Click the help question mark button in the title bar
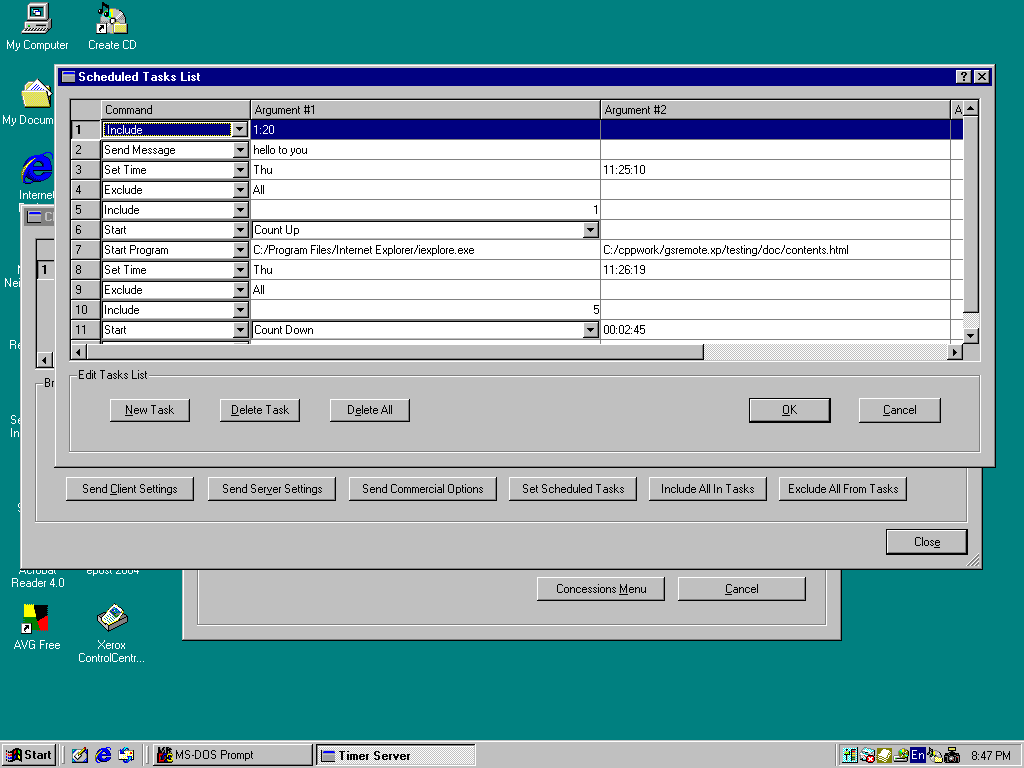Image resolution: width=1024 pixels, height=768 pixels. coord(964,77)
